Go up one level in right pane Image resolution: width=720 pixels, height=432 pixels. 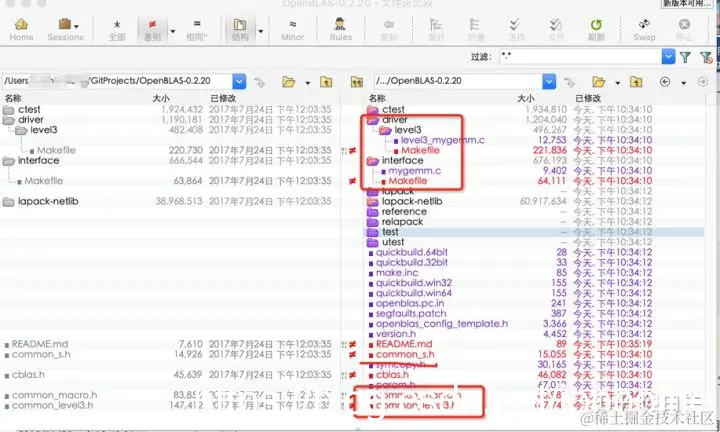click(x=636, y=82)
